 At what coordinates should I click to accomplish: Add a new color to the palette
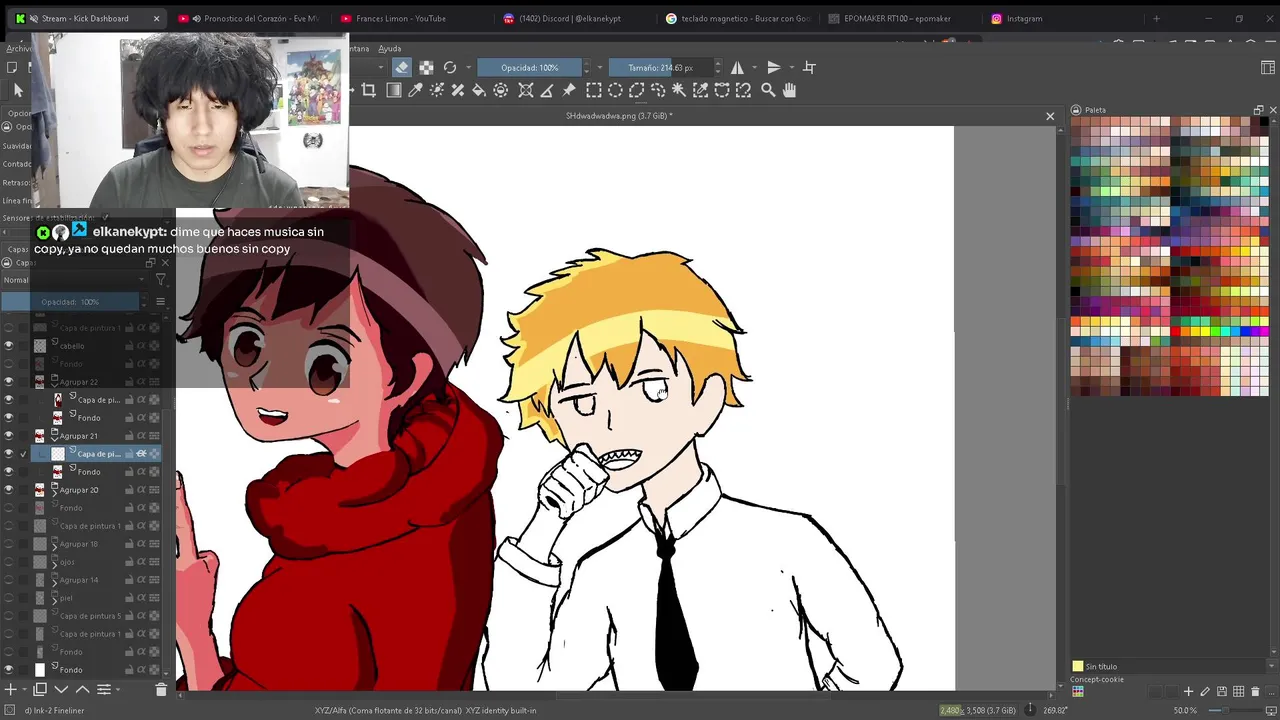[x=1188, y=692]
